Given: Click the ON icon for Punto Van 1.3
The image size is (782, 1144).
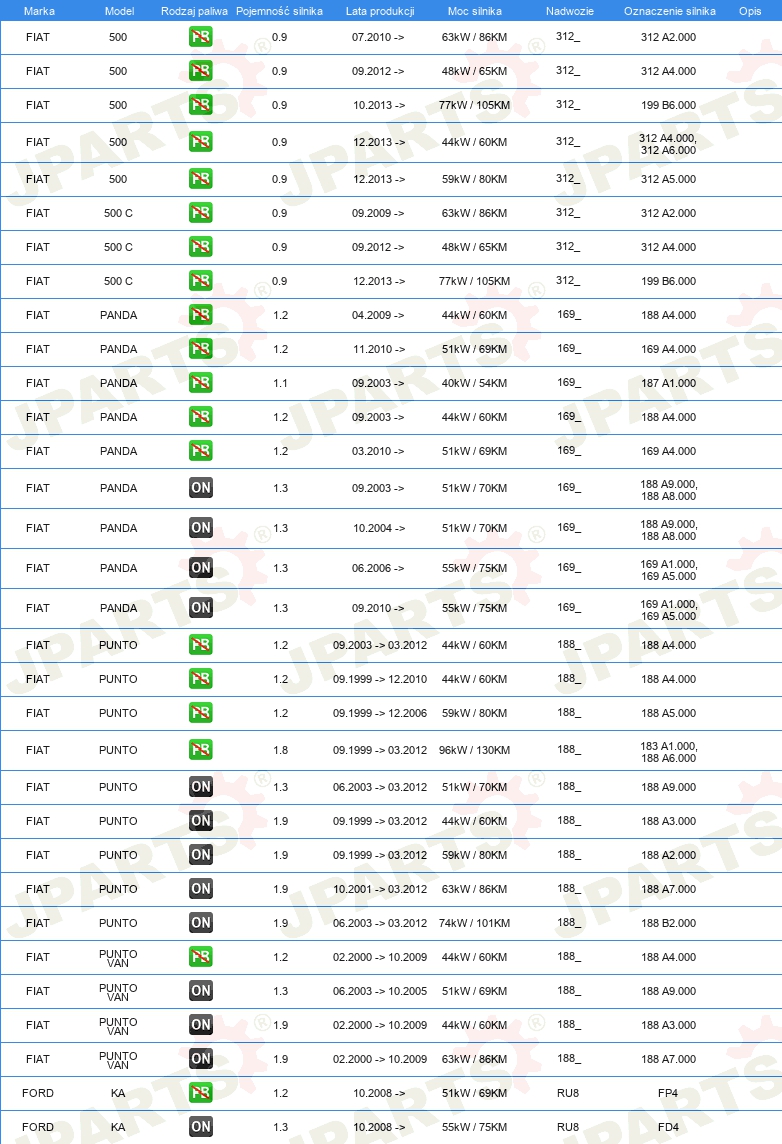Looking at the screenshot, I should point(201,991).
